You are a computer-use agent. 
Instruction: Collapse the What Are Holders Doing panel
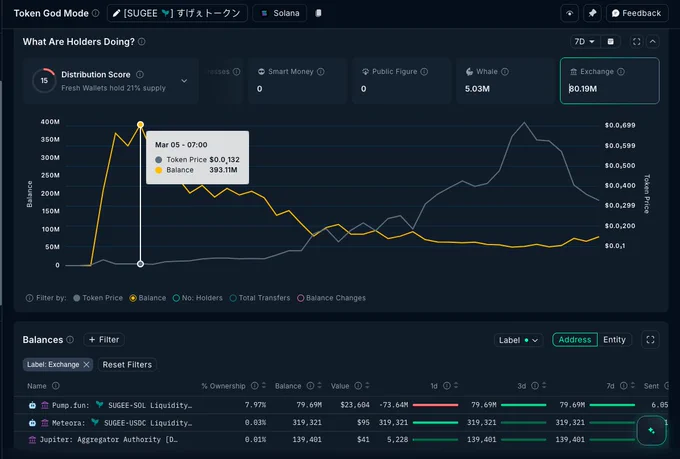(x=653, y=42)
